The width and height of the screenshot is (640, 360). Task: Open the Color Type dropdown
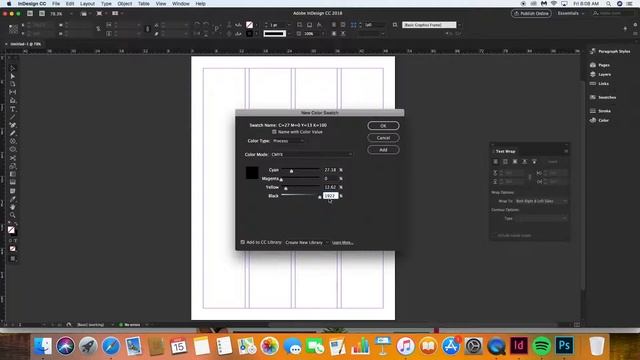pyautogui.click(x=288, y=141)
